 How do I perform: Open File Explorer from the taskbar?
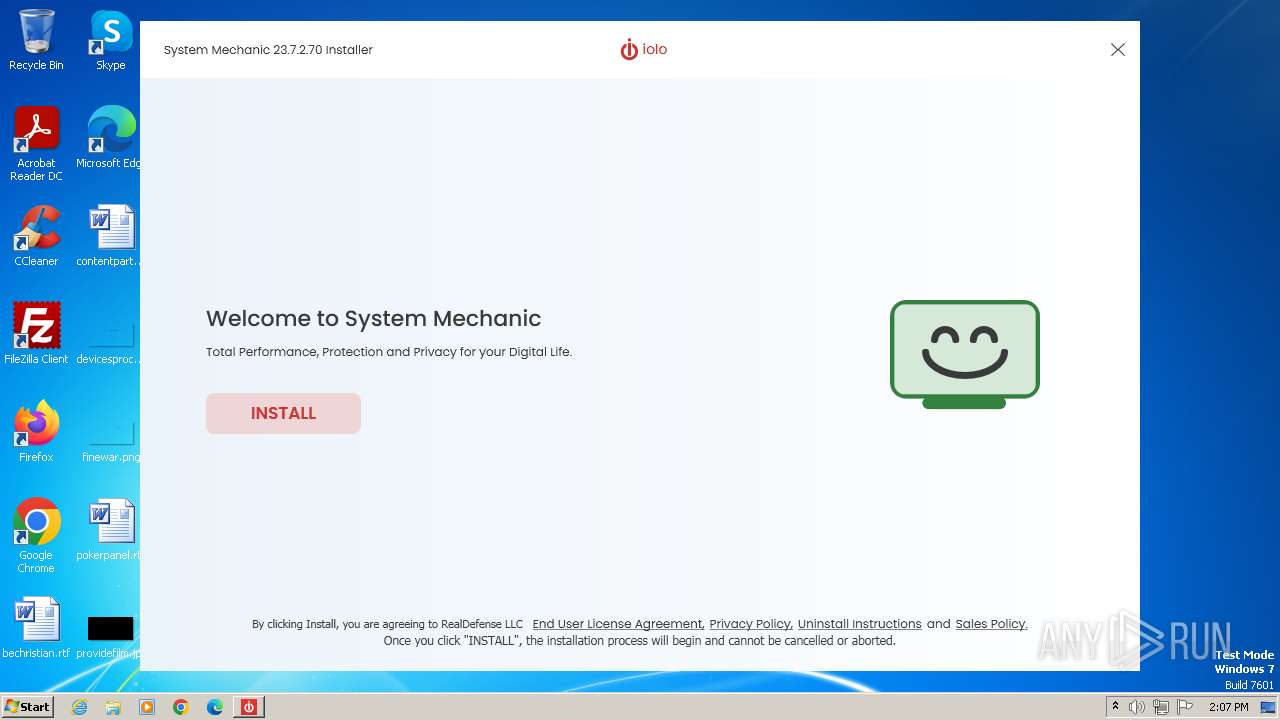[113, 707]
